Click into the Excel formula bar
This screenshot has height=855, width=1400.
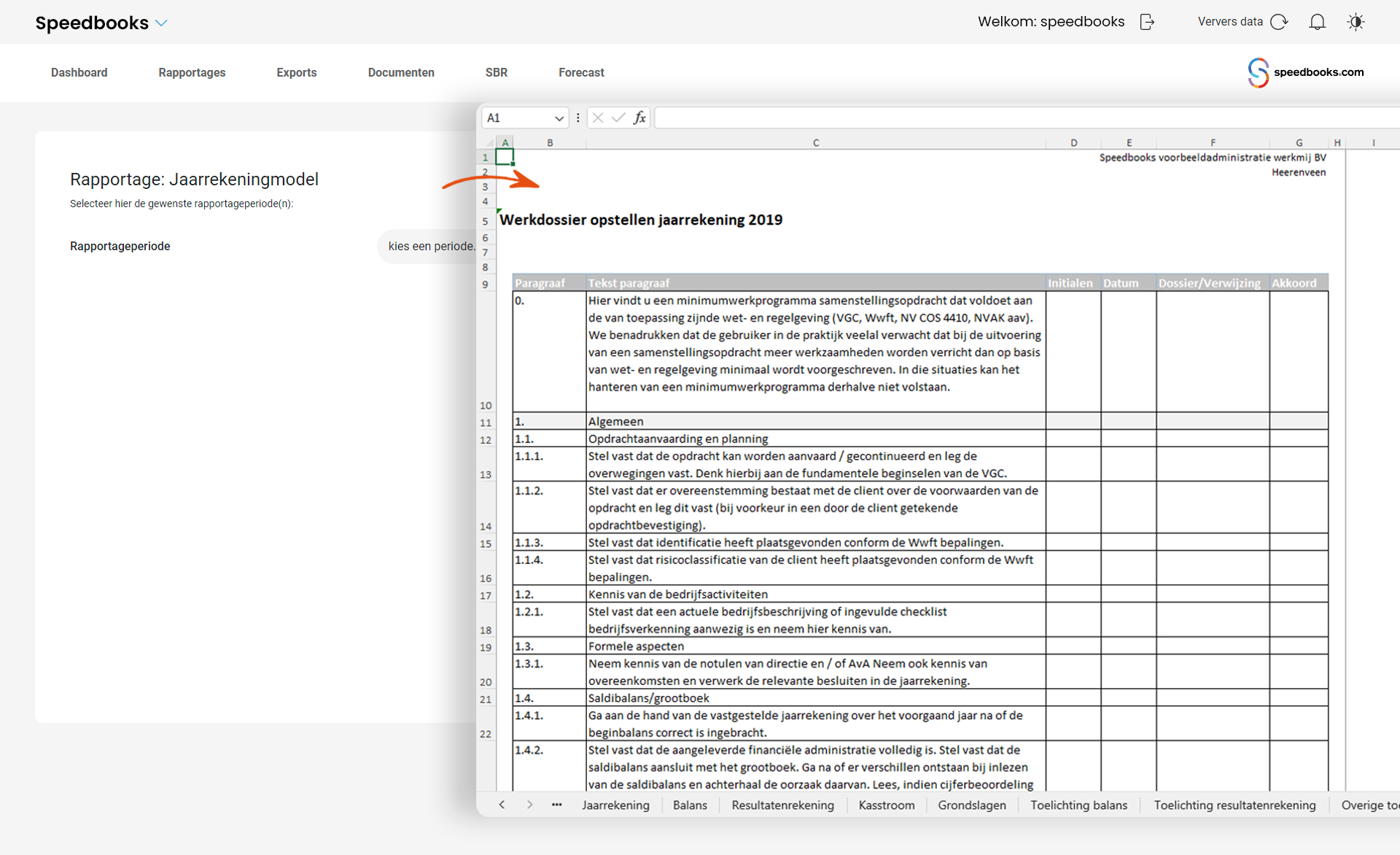click(1027, 117)
